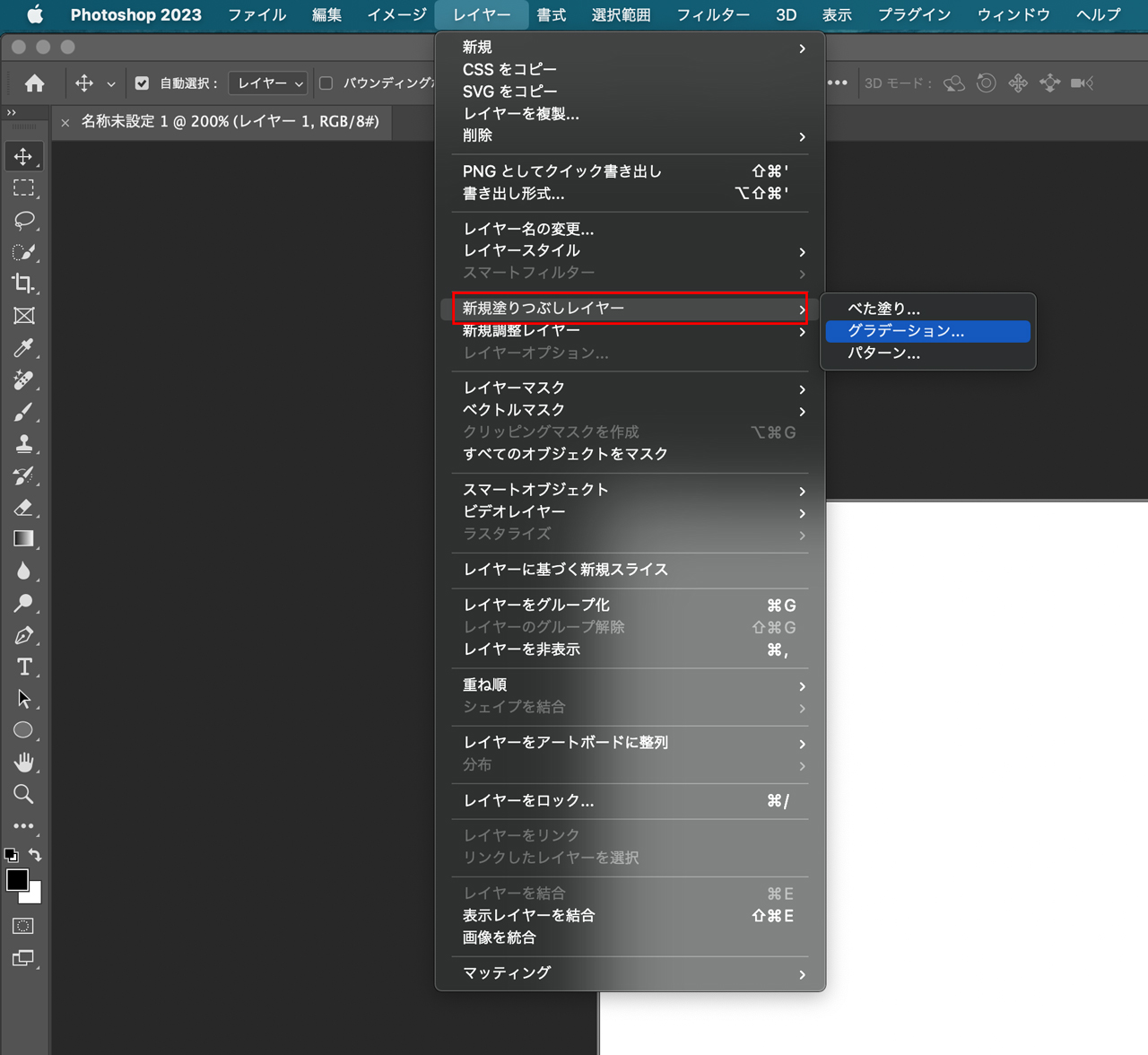Swap foreground and background colors
The image size is (1148, 1055).
pos(35,855)
